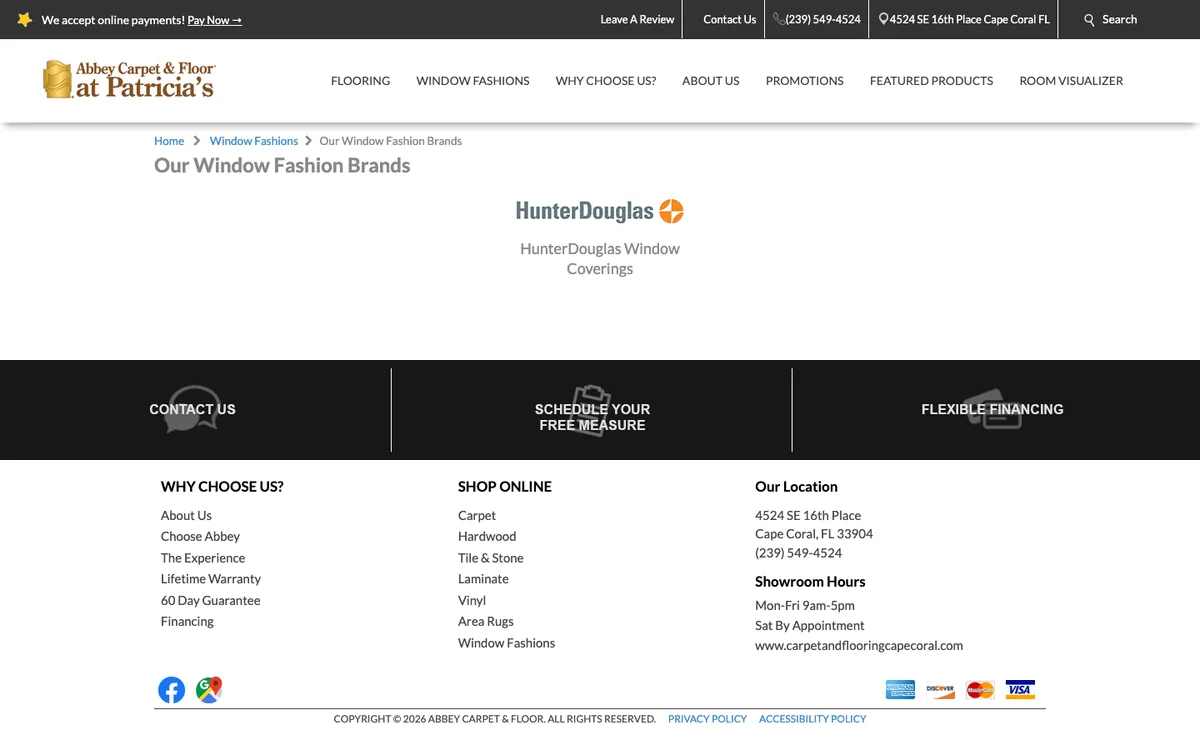Screen dimensions: 1200x750
Task: Click the Pay Now link
Action: [x=215, y=20]
